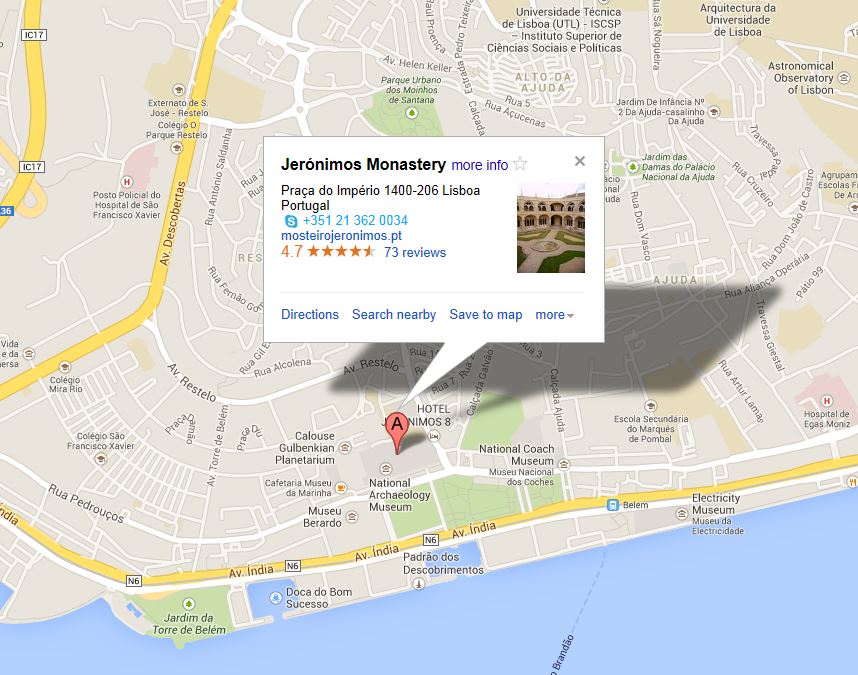Select the National Coach Museum icon
The width and height of the screenshot is (858, 675).
tap(565, 465)
